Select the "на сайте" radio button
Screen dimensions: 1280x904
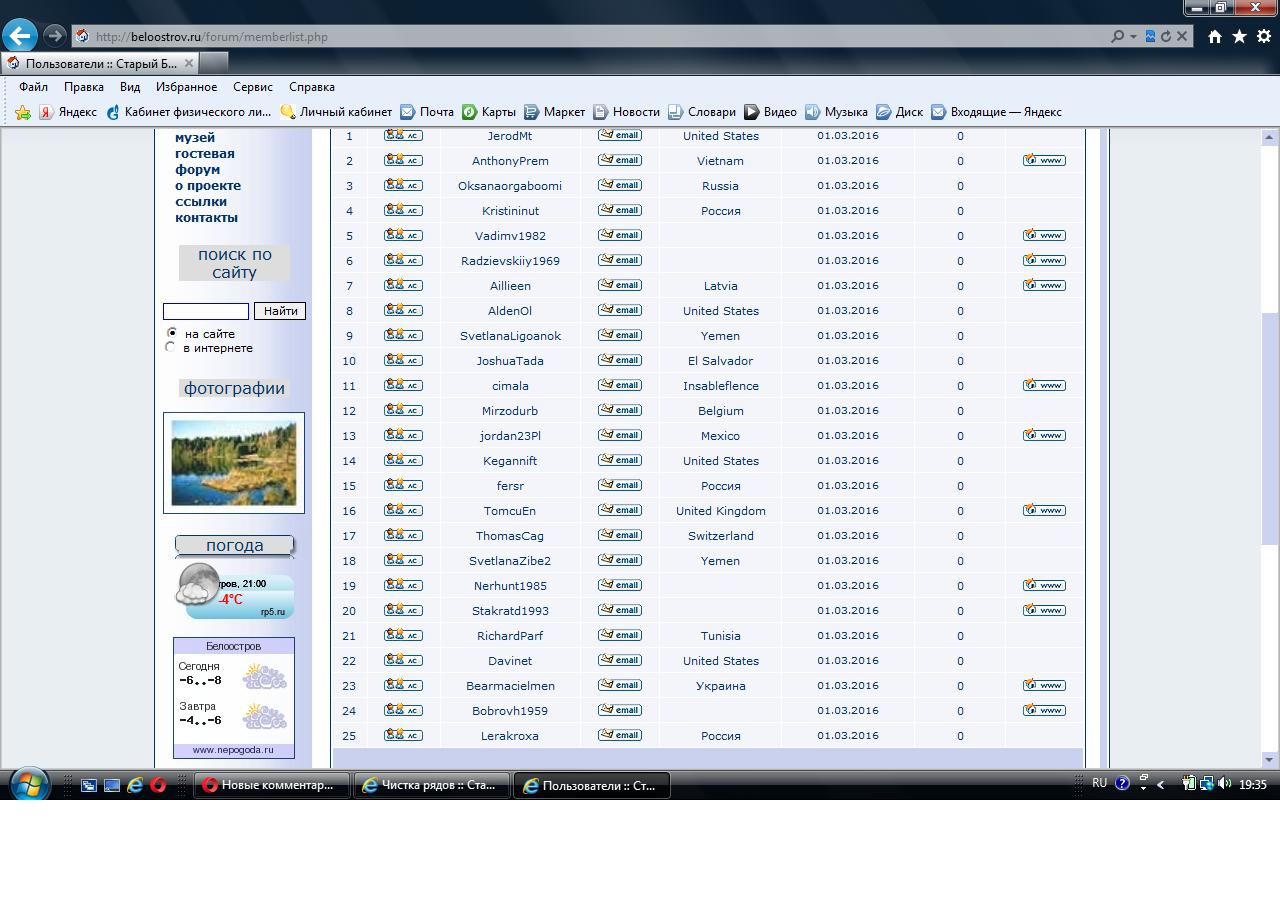point(172,333)
